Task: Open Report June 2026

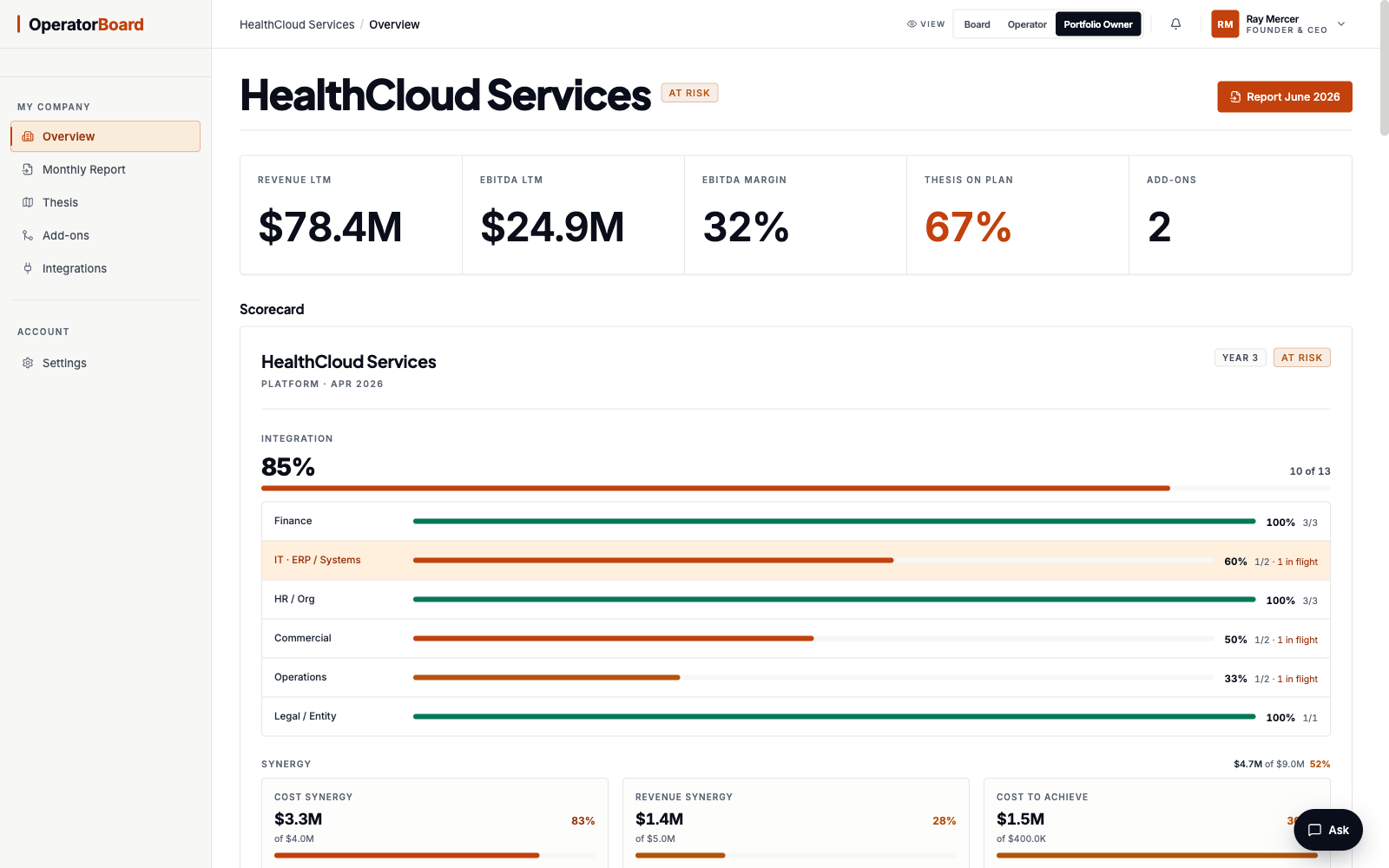Action: pos(1285,97)
